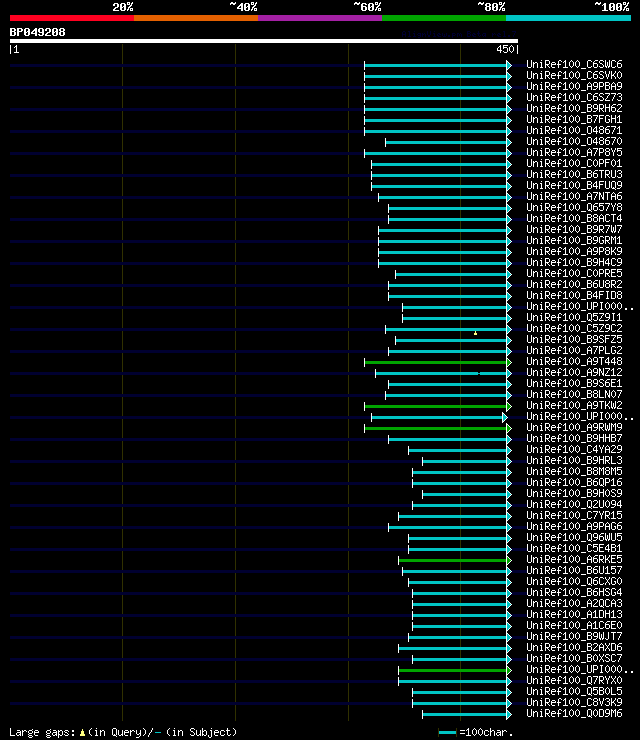This screenshot has width=640, height=740.
Task: Select hit label UniRef100_Q6CXG0
Action: pyautogui.click(x=574, y=582)
